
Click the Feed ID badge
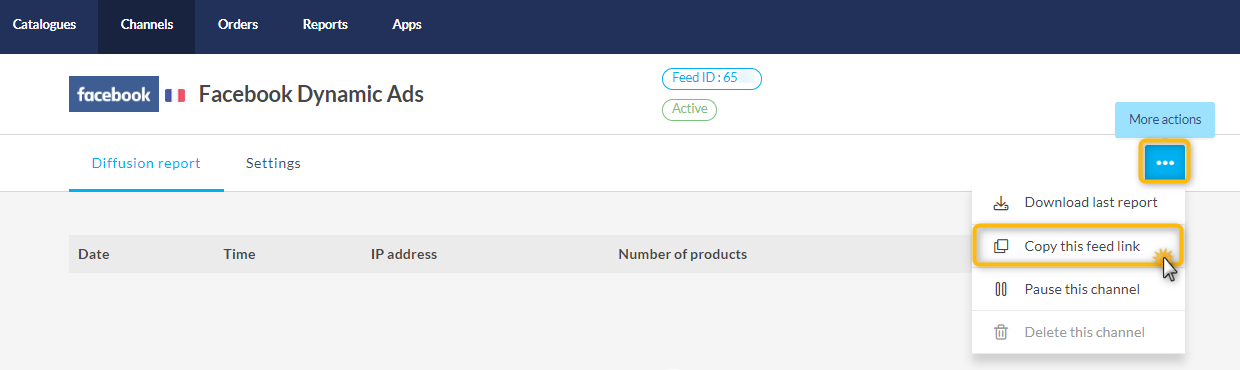click(x=711, y=78)
